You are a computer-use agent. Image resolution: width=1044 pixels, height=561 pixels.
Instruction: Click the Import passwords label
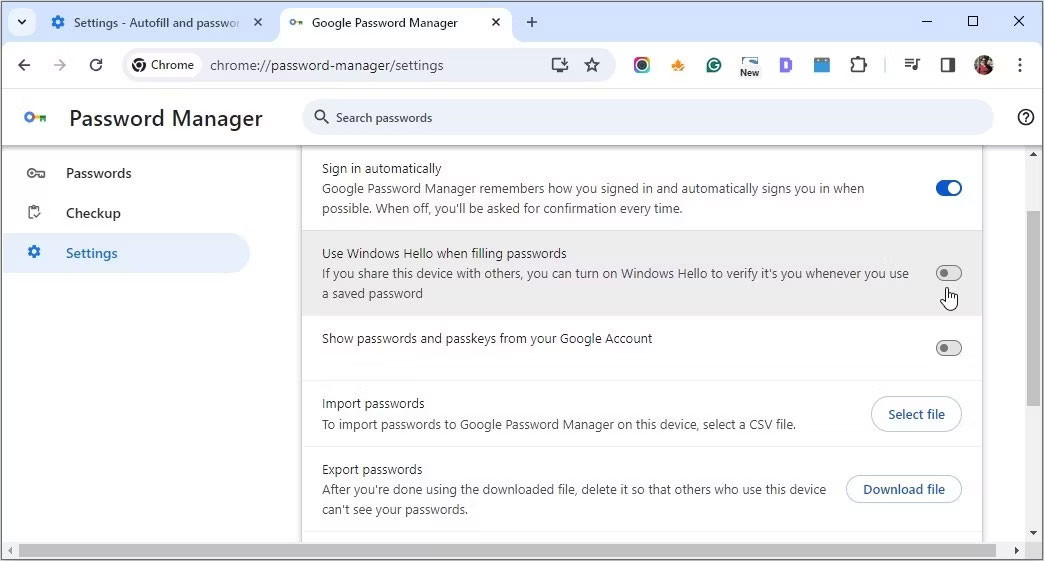click(373, 403)
